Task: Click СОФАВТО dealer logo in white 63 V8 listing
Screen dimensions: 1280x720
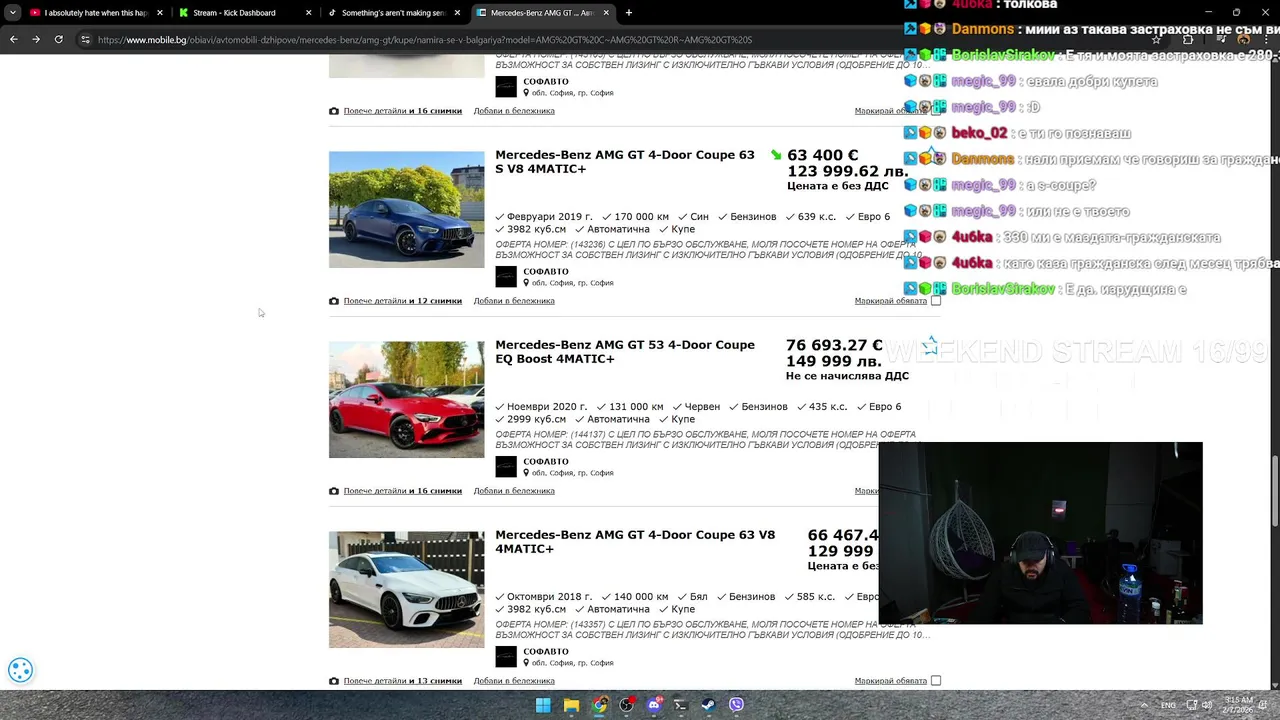Action: coord(506,657)
